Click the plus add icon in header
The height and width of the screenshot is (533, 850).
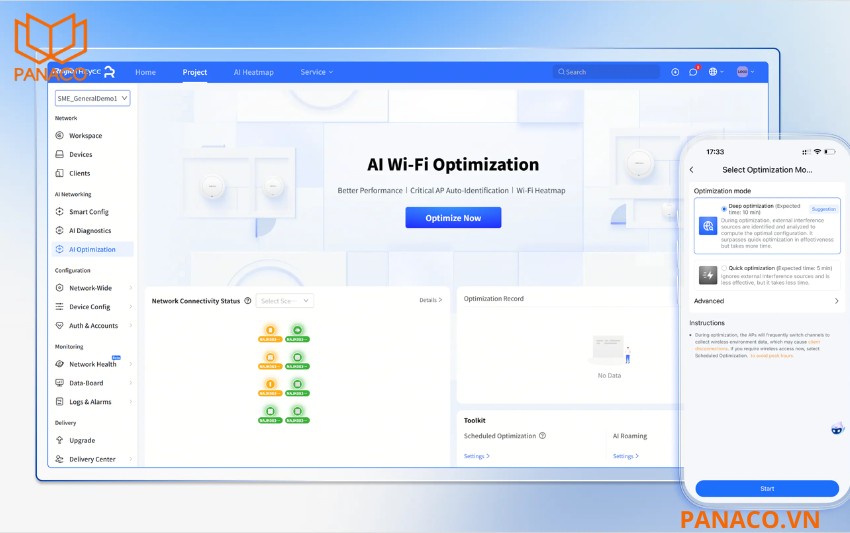coord(675,72)
